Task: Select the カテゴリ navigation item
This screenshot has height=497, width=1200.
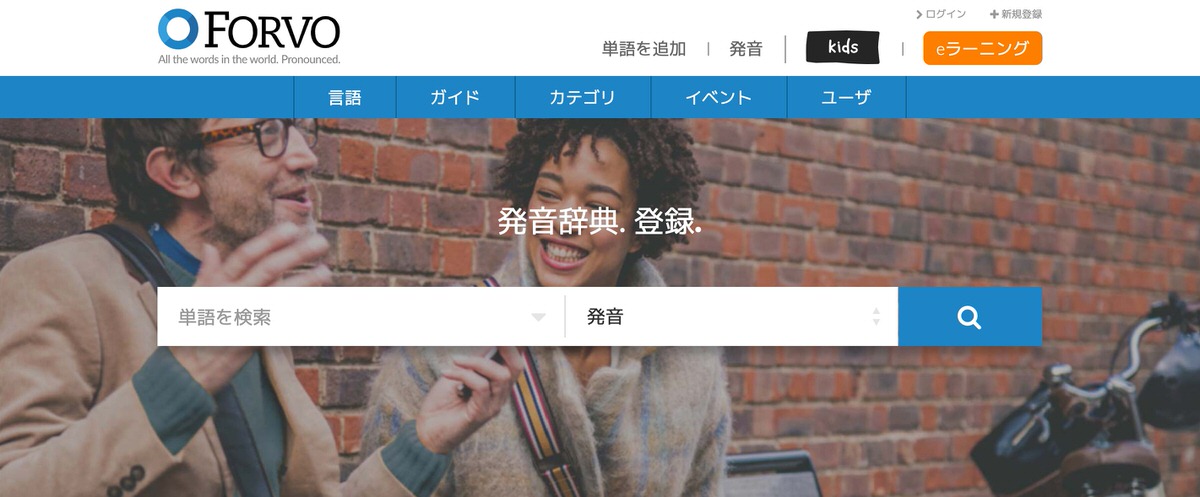Action: tap(583, 97)
